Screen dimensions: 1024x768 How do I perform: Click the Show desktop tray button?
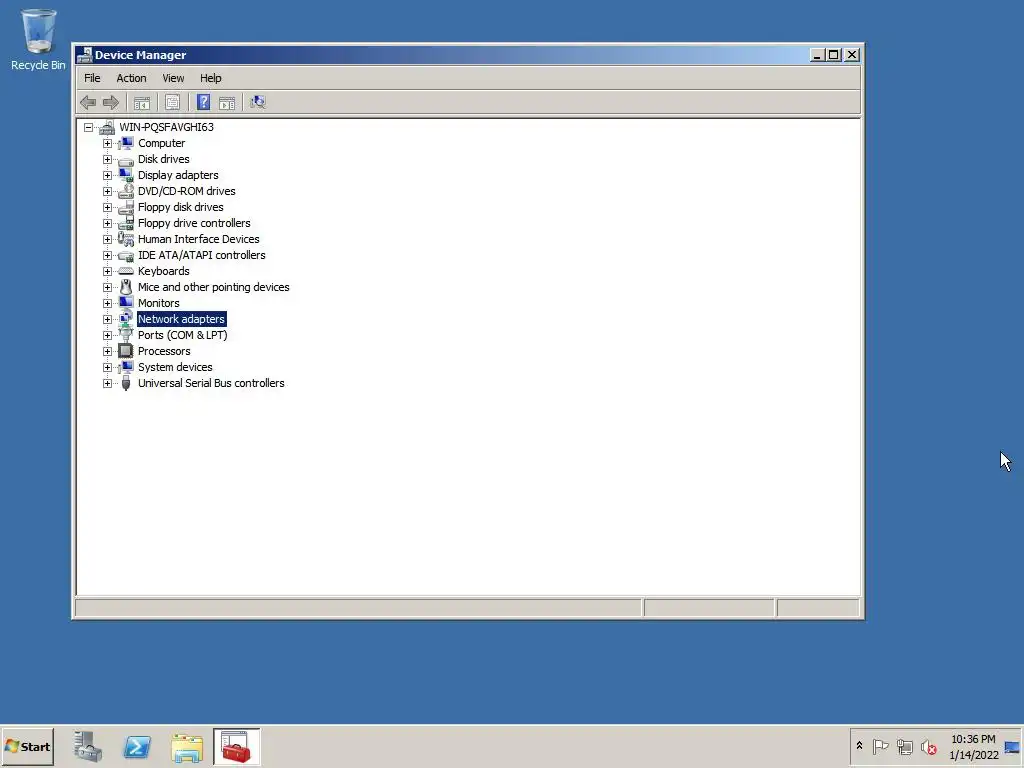1013,746
